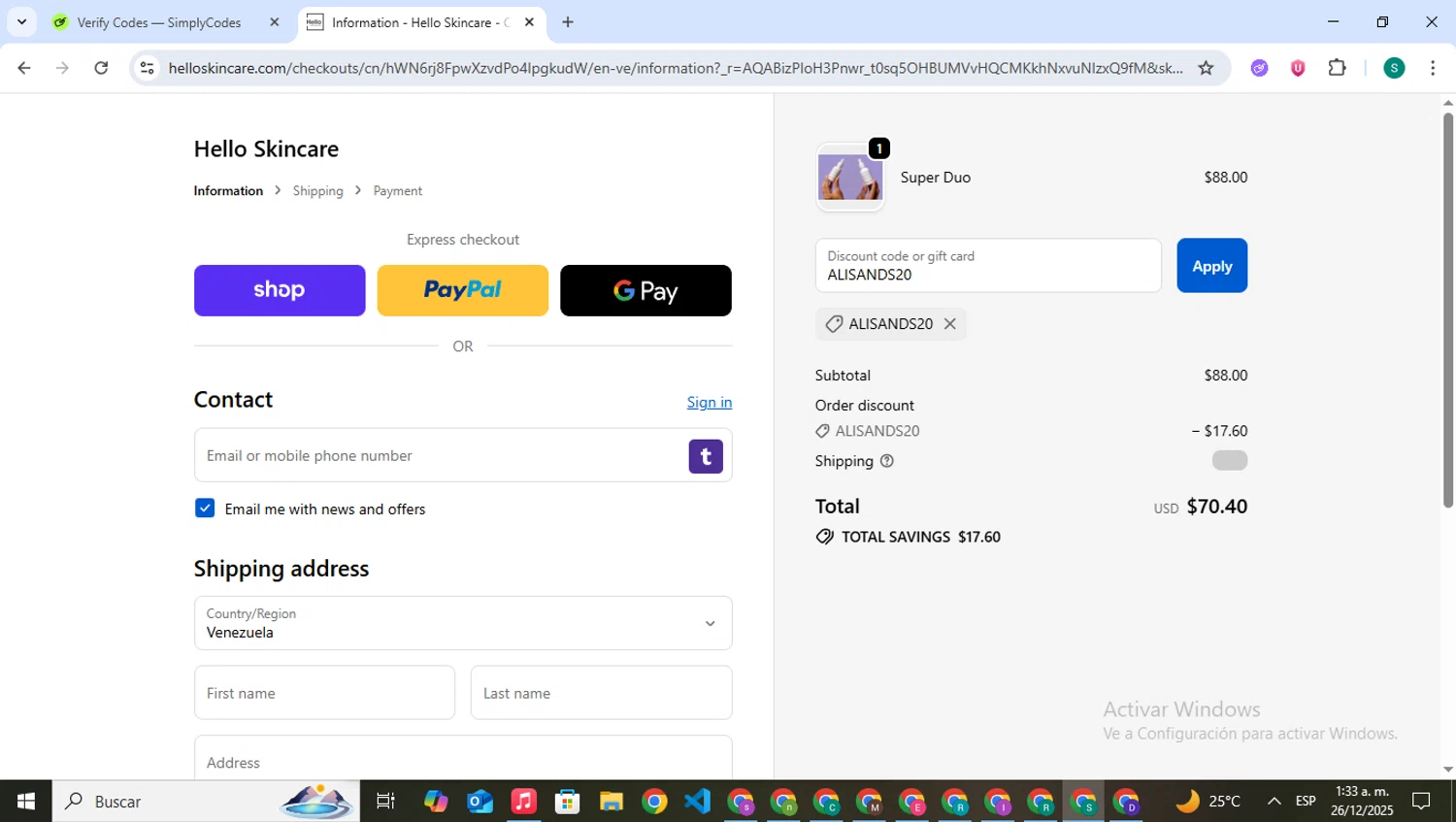The height and width of the screenshot is (822, 1456).
Task: Click the Shop Pay express checkout button
Action: 280,290
